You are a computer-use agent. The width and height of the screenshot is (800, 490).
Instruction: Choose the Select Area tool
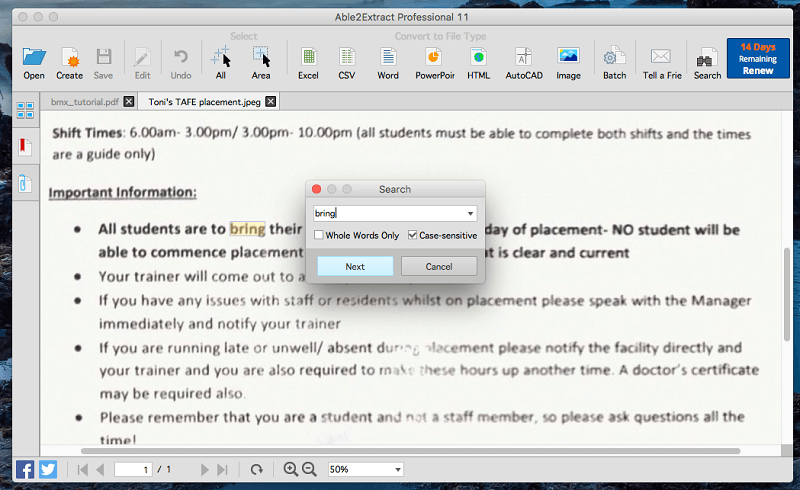[x=261, y=57]
